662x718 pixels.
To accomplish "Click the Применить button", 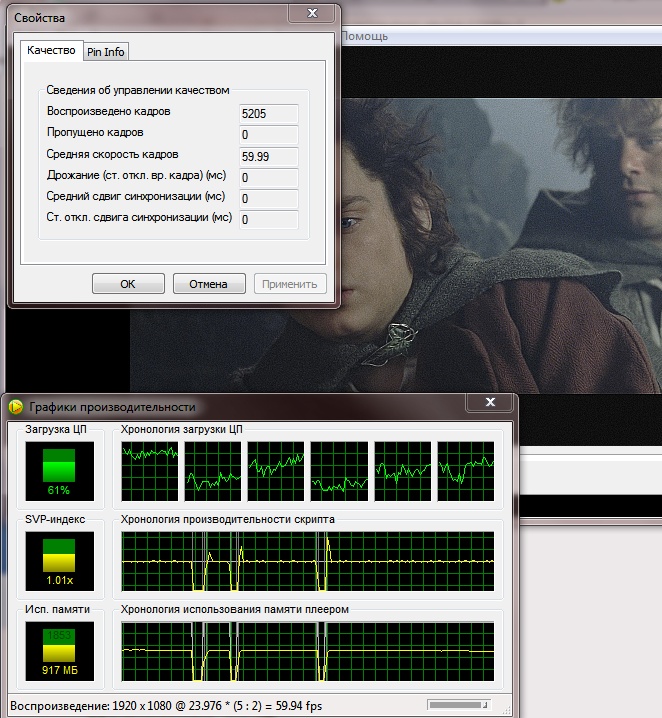I will coord(291,284).
